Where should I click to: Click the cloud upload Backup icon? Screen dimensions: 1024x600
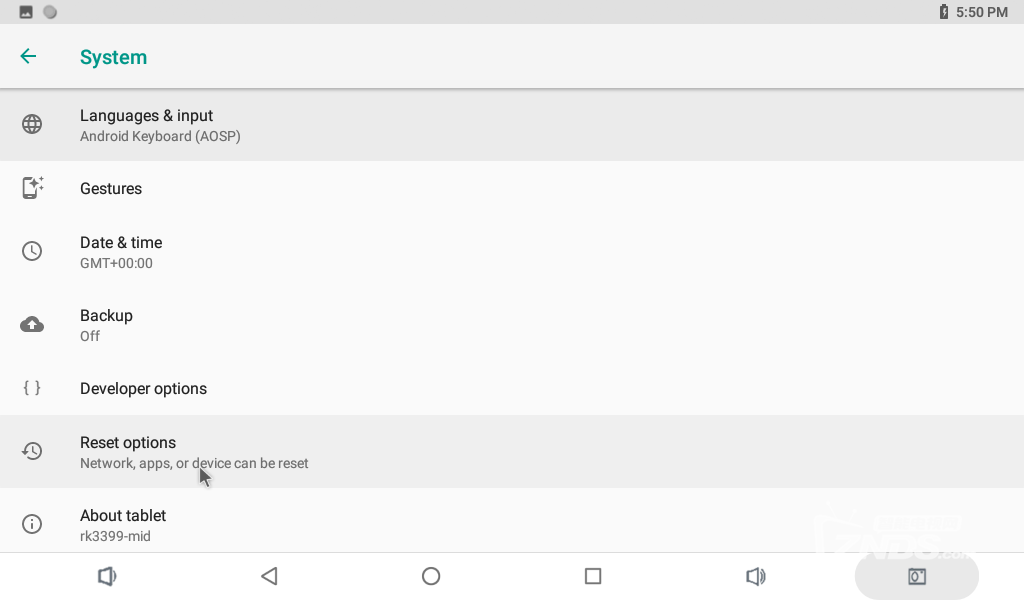click(x=32, y=324)
